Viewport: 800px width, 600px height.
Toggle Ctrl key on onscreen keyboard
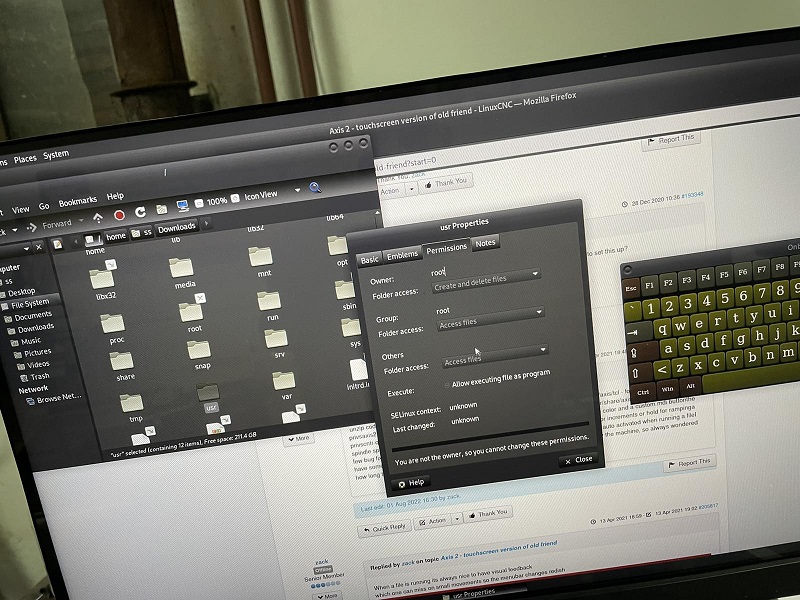tap(643, 392)
